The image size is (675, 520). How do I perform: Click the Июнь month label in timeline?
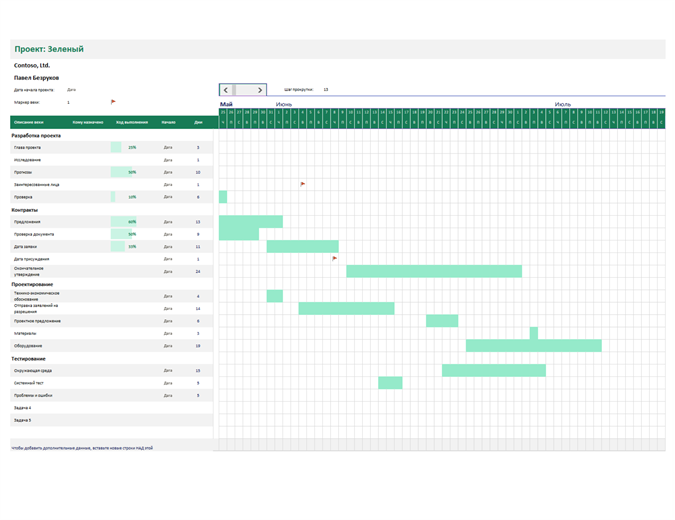pyautogui.click(x=284, y=104)
